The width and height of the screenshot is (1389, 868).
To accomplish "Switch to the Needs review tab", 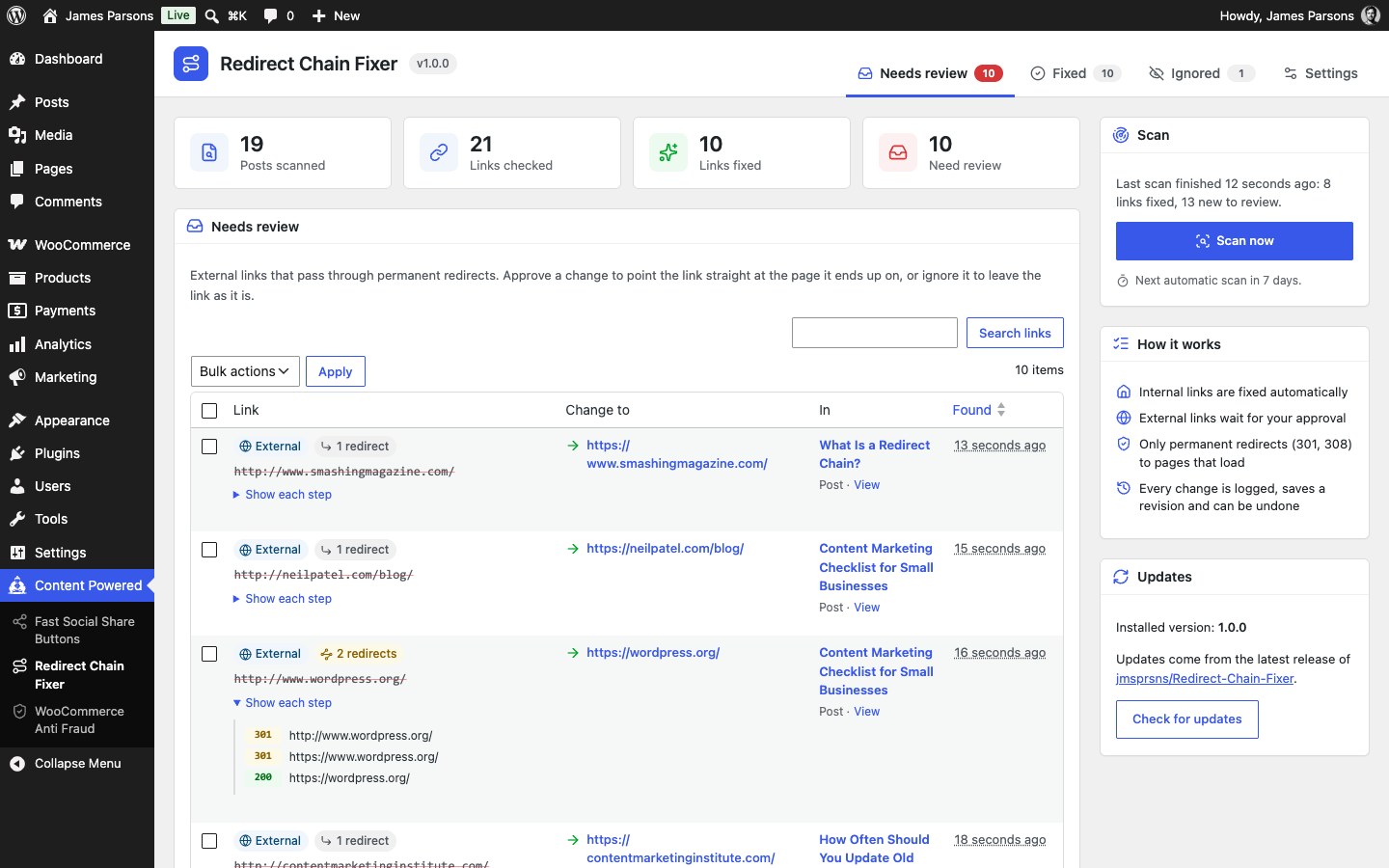I will click(x=930, y=73).
